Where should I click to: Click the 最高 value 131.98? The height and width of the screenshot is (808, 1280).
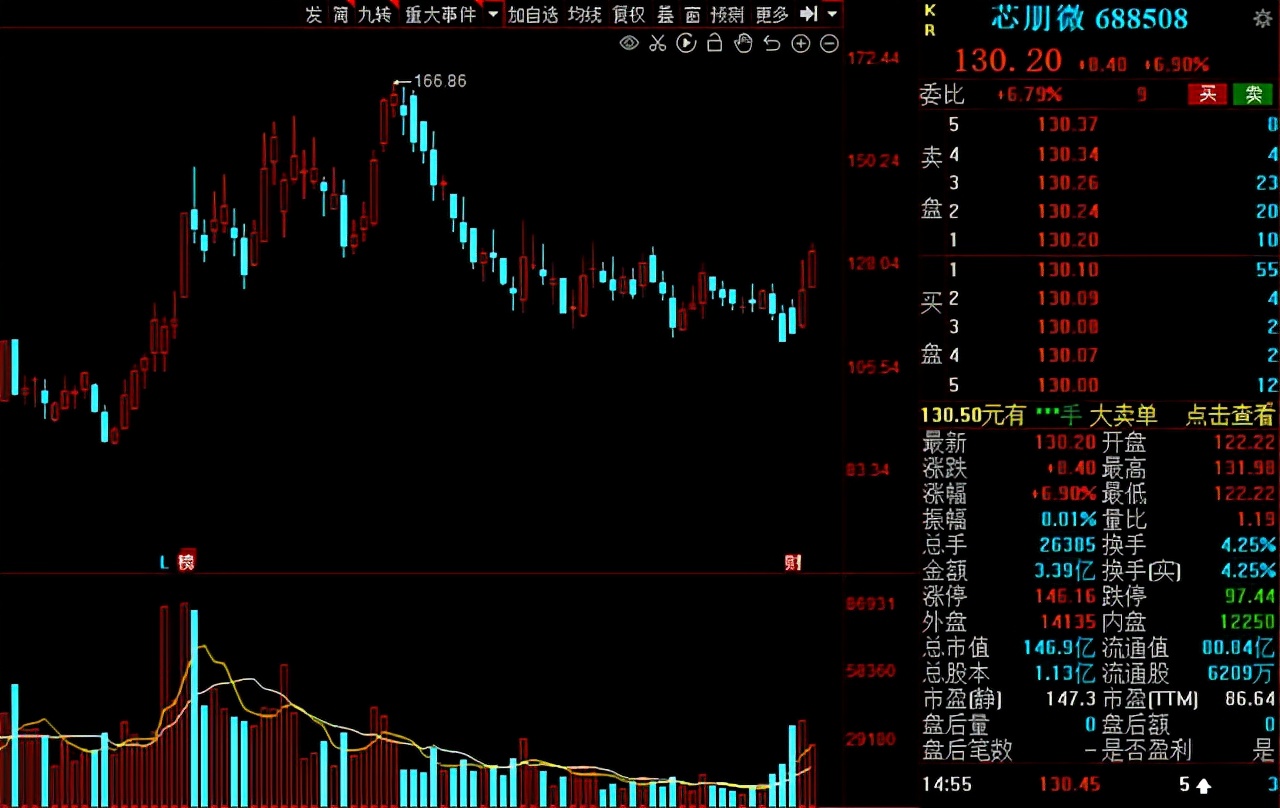(x=1245, y=467)
